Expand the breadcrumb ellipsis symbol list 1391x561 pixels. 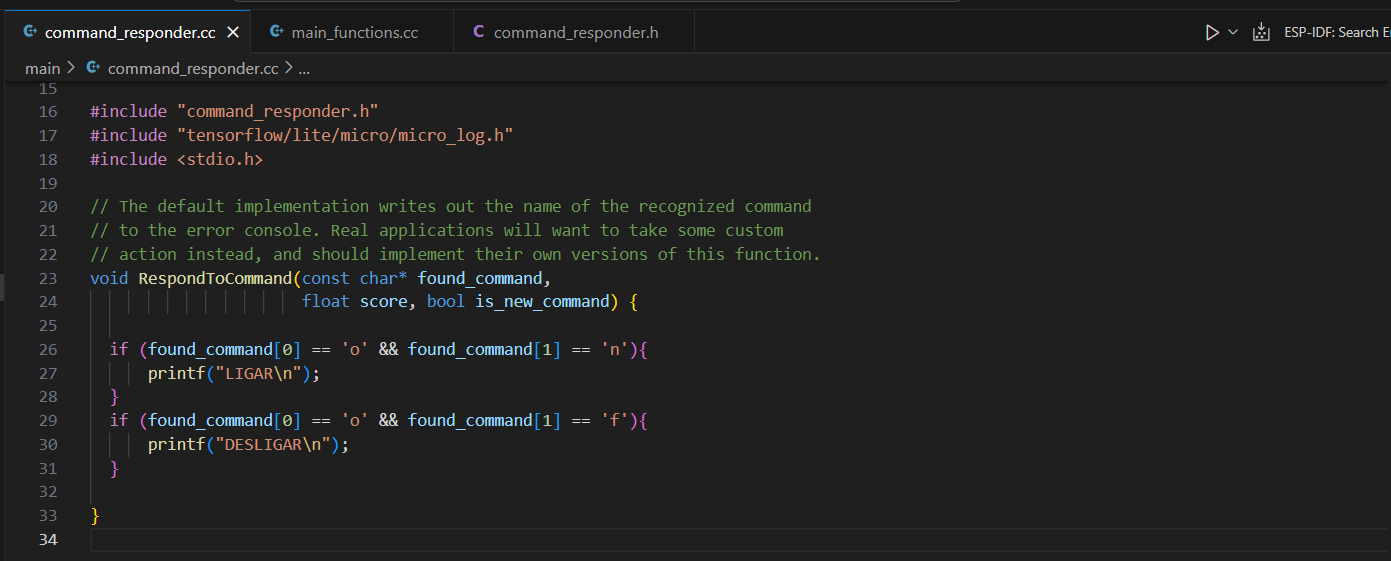[x=304, y=68]
